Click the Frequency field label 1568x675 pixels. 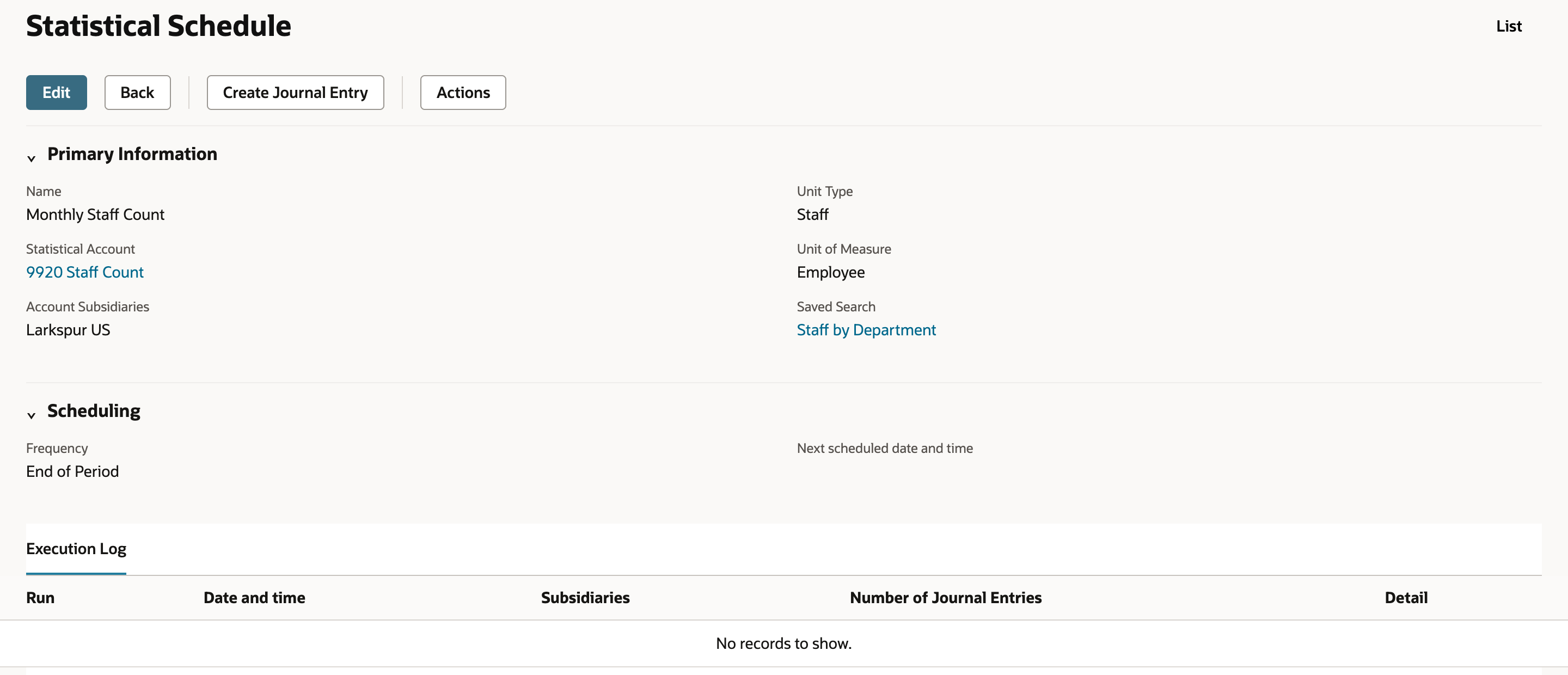tap(57, 448)
